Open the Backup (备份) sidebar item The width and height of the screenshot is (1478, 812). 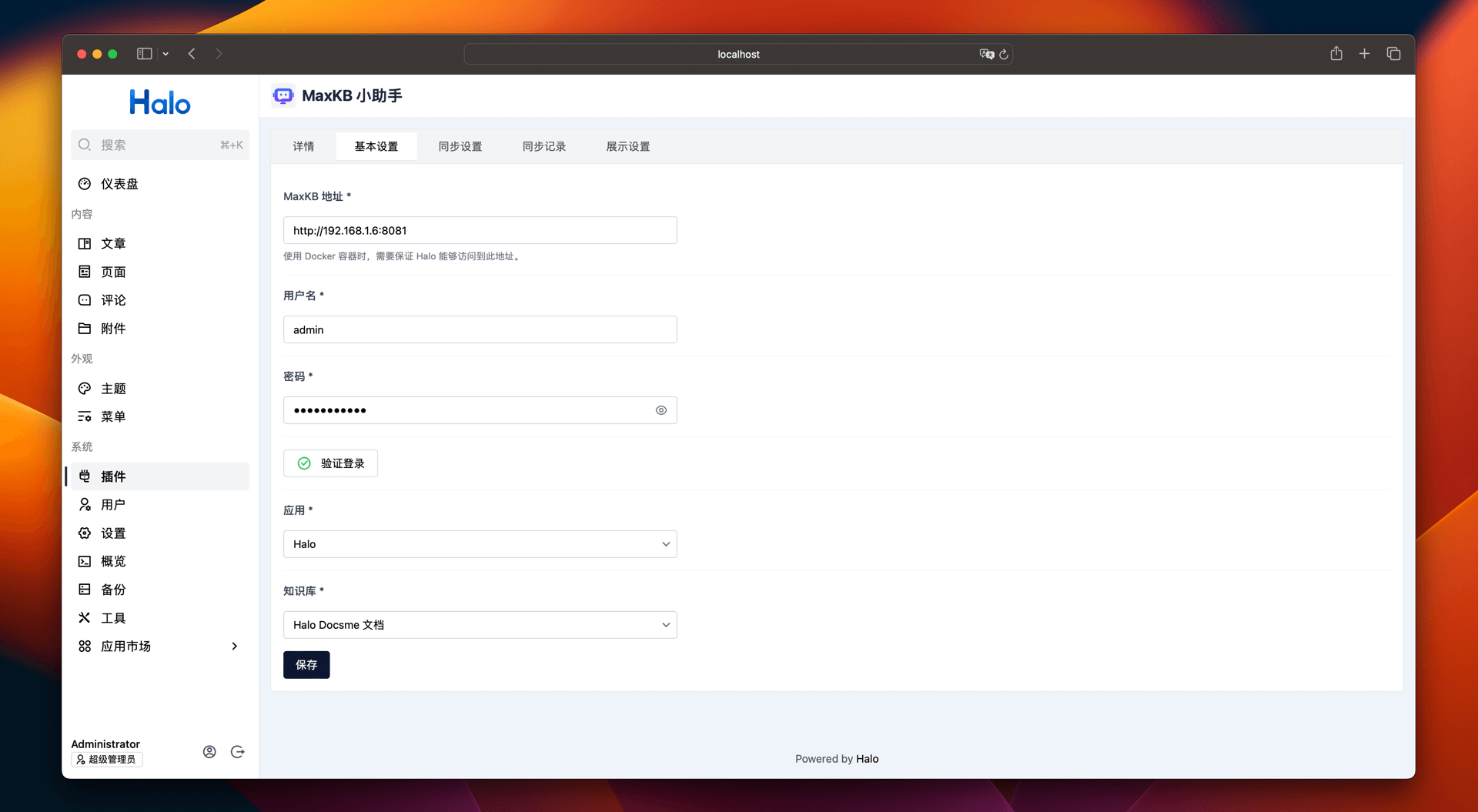click(x=159, y=590)
